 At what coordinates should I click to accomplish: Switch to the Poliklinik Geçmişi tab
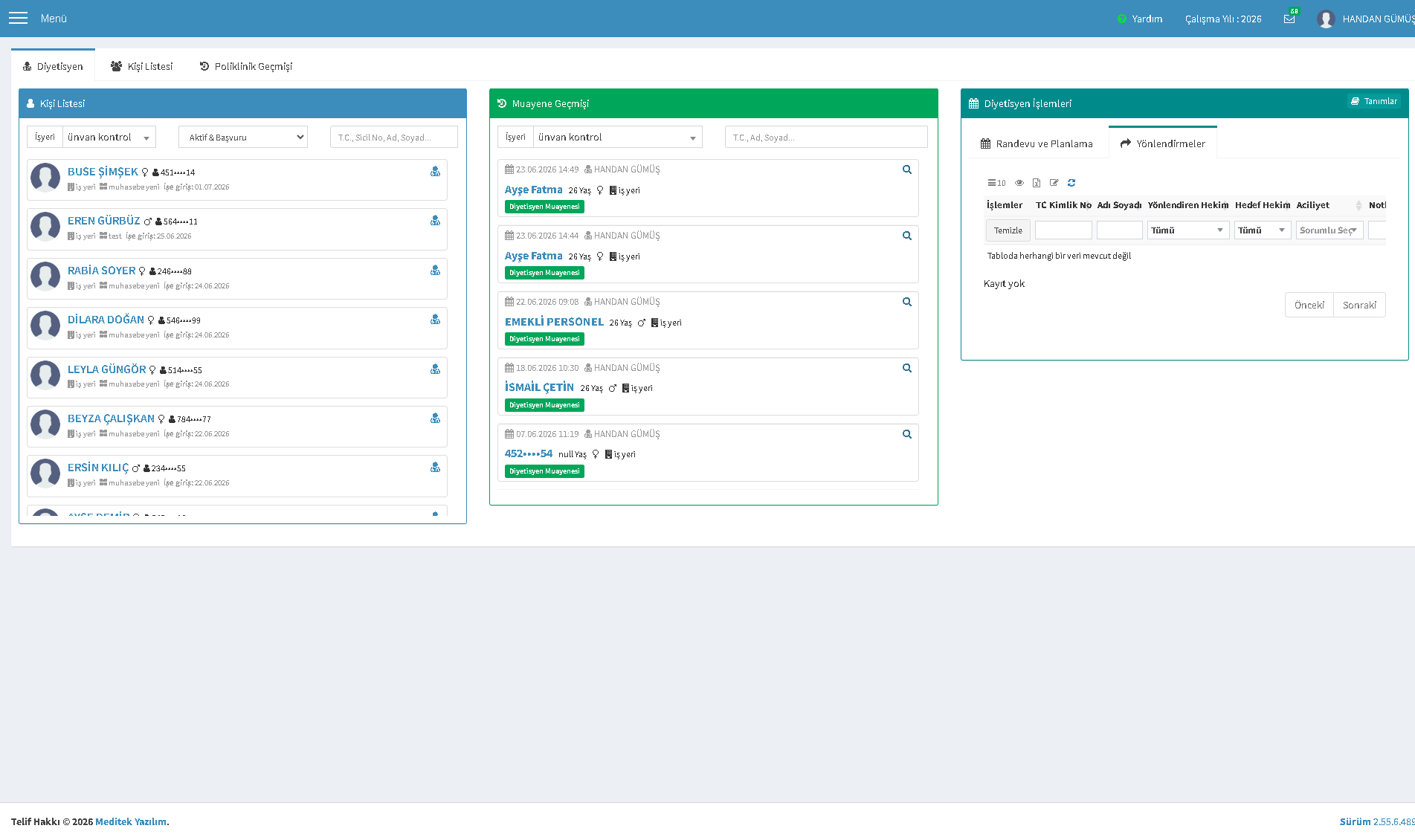tap(246, 66)
